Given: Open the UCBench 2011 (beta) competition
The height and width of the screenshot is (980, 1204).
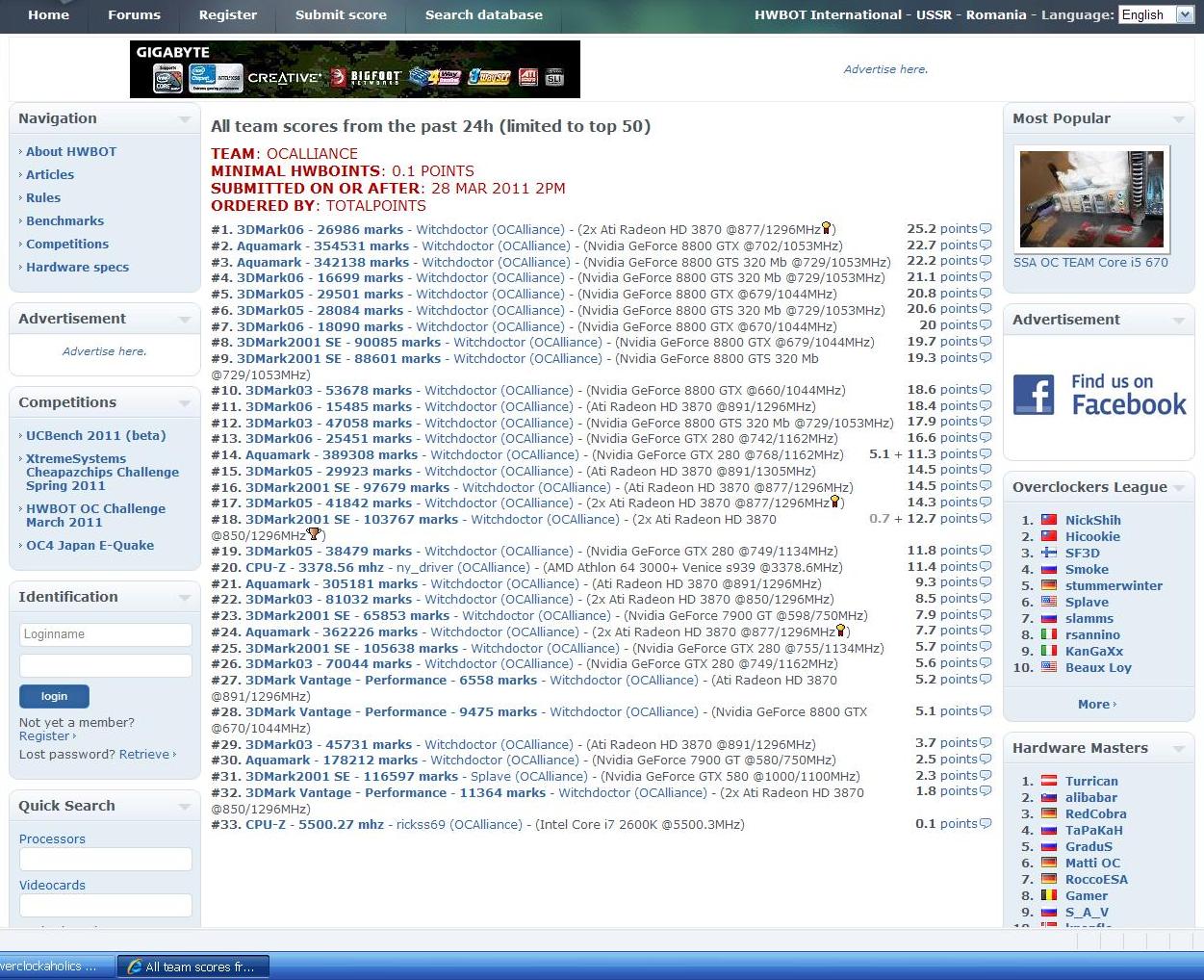Looking at the screenshot, I should pyautogui.click(x=95, y=435).
